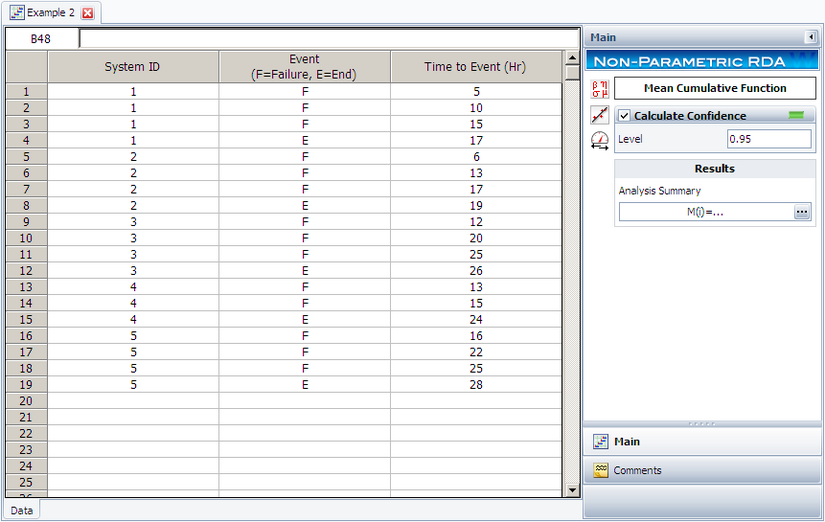The image size is (825, 522).
Task: Click the Example 2 folio icon
Action: 17,12
